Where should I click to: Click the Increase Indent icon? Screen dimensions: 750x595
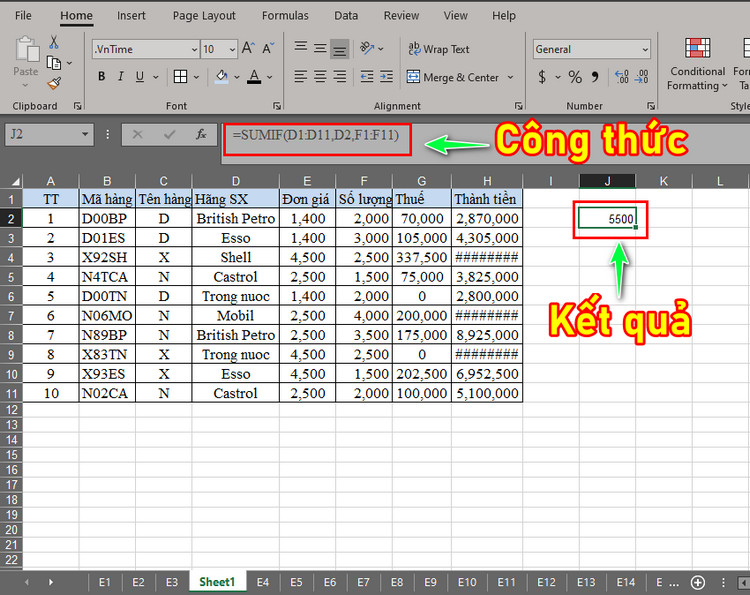(x=386, y=77)
